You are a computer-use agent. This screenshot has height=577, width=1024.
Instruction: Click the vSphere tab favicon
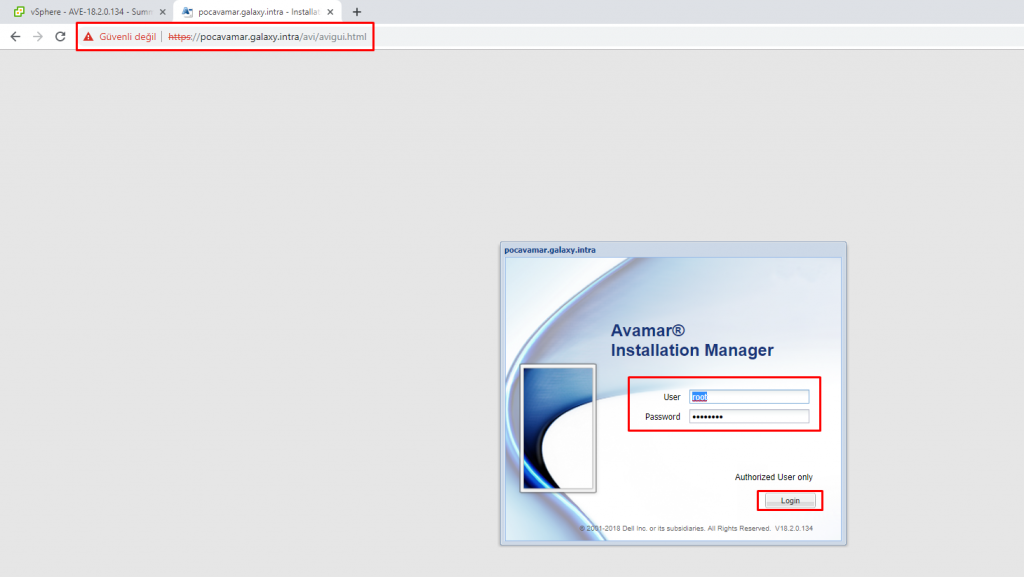point(19,12)
